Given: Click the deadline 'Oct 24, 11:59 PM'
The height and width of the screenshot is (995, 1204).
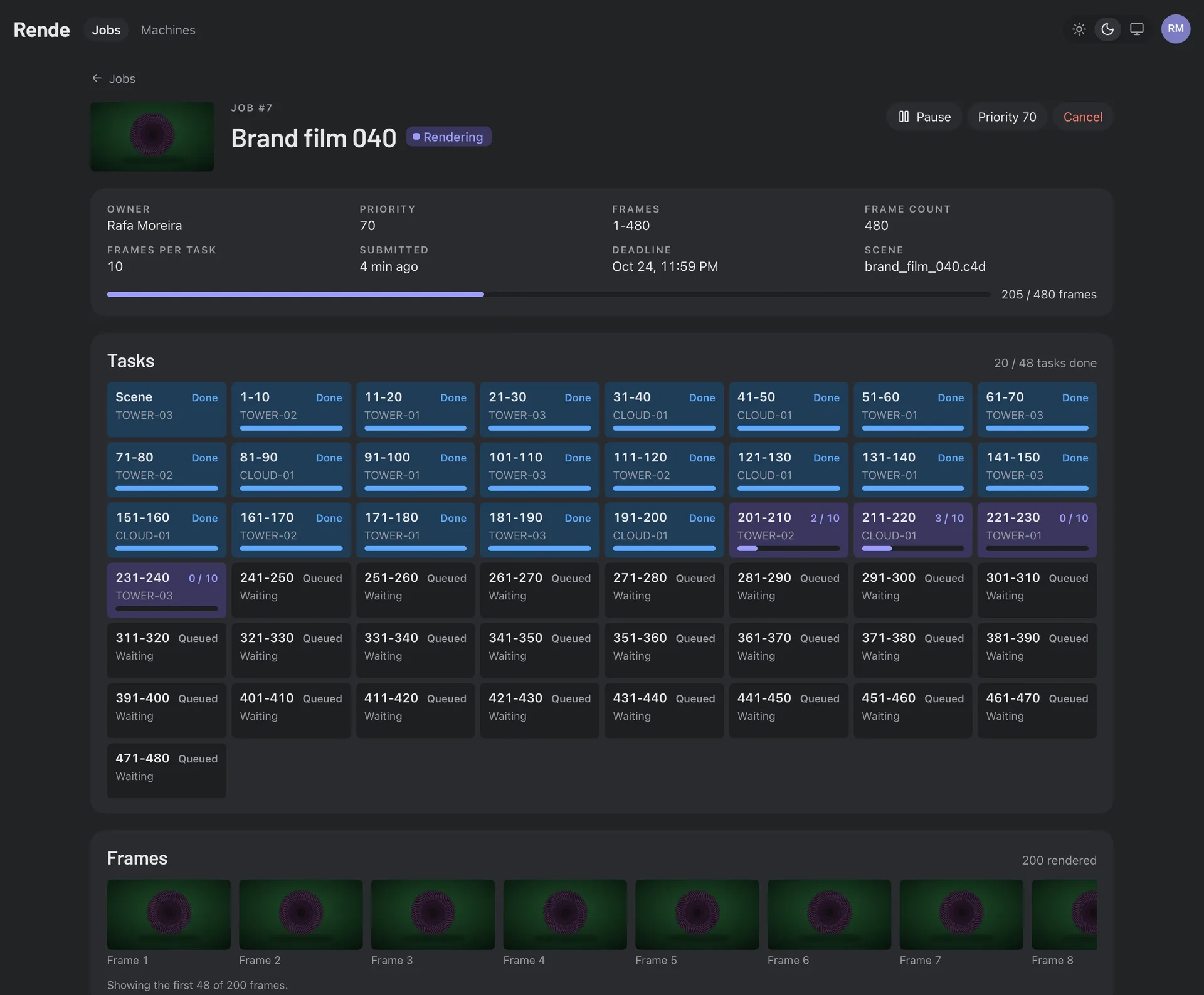Looking at the screenshot, I should [665, 266].
